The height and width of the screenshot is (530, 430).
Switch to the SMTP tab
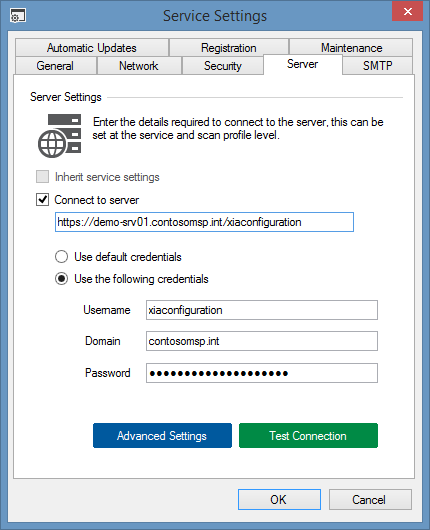[378, 66]
